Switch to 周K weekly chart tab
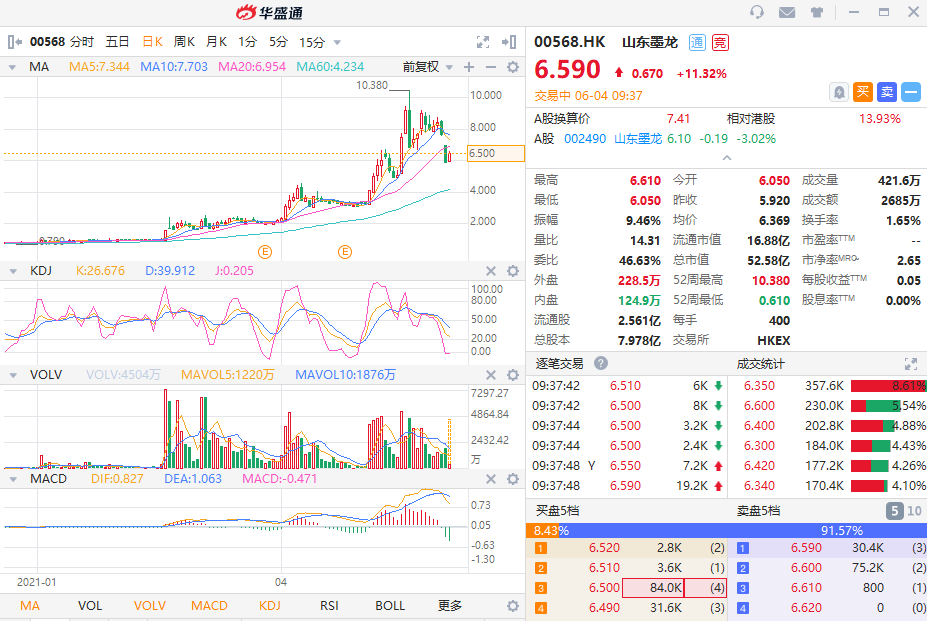 184,42
